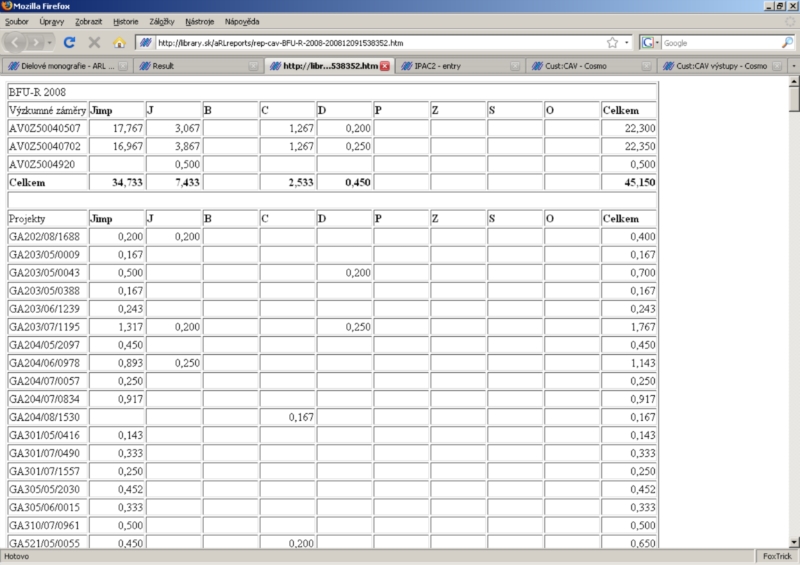Open the Nástroje menu

[199, 21]
